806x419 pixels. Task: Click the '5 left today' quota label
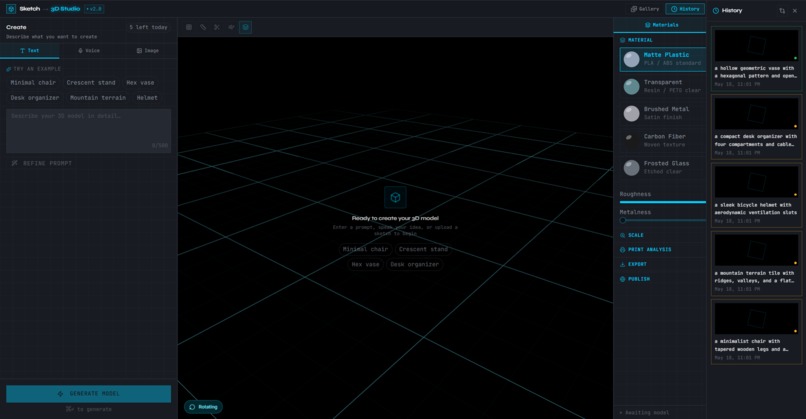(x=148, y=27)
